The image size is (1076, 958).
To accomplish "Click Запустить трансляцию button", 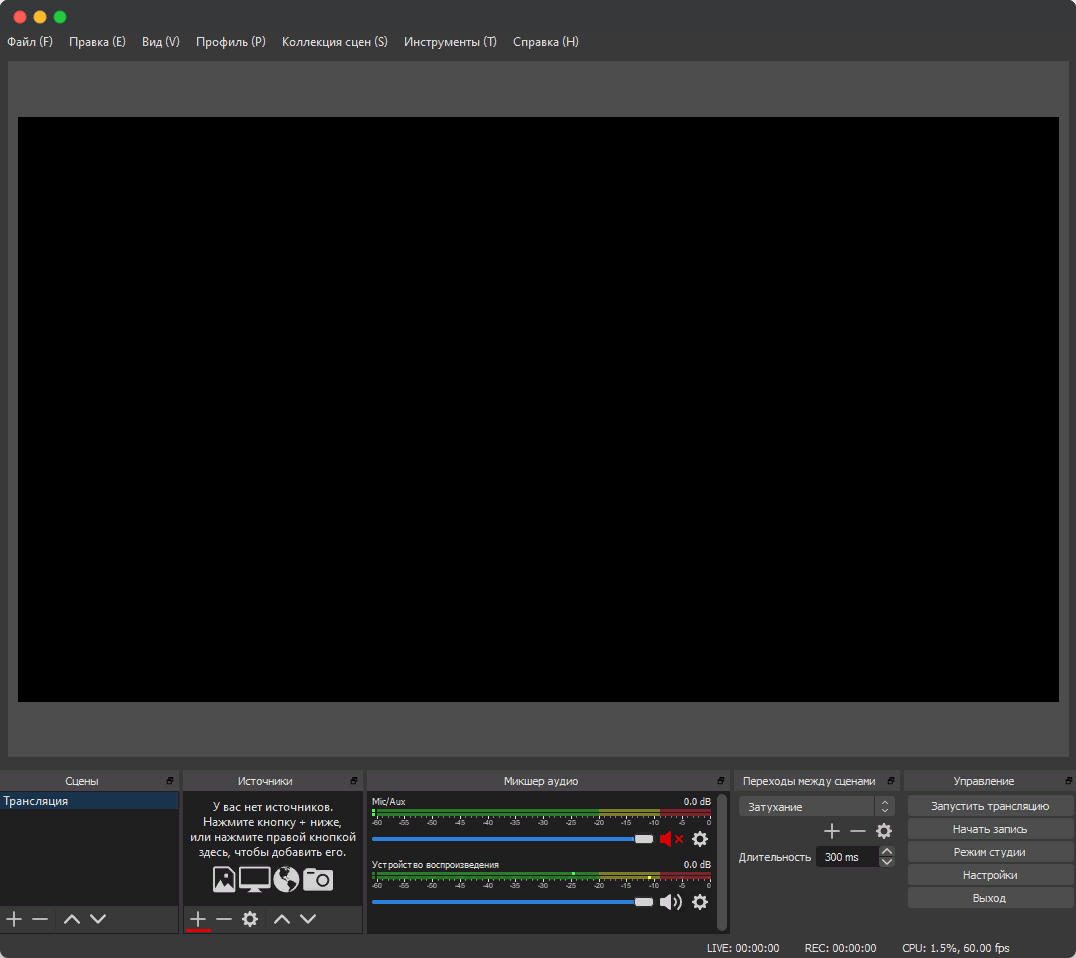I will 989,806.
